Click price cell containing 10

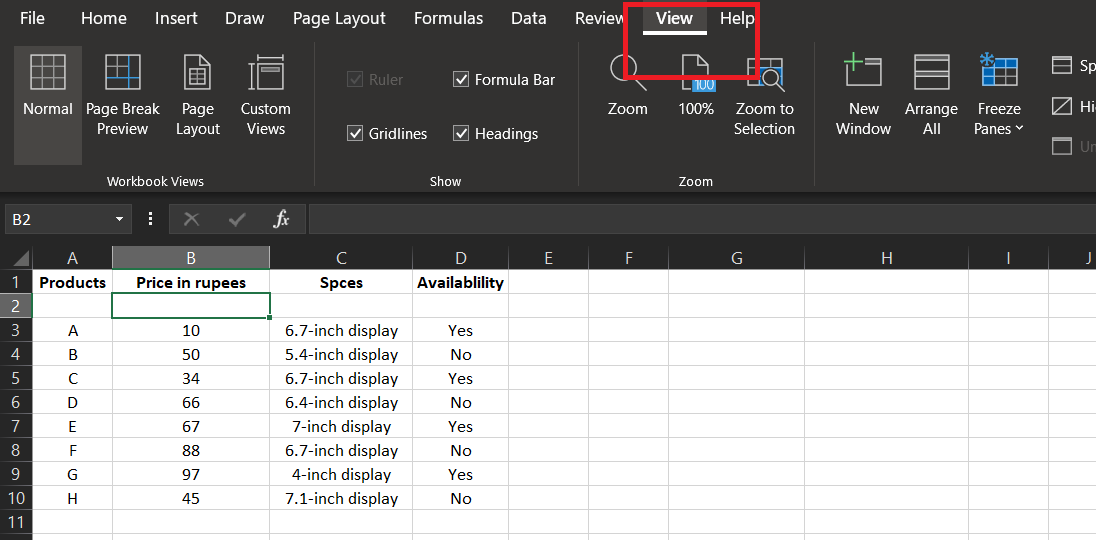tap(191, 330)
